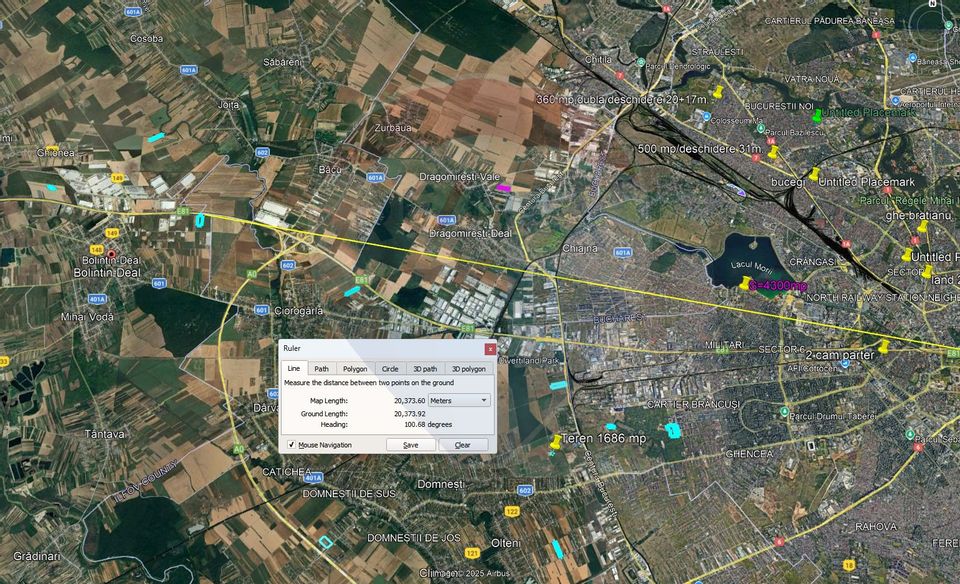This screenshot has width=960, height=584.
Task: Click the pushpin for 500 mp/deschidere 31m
Action: [x=773, y=153]
